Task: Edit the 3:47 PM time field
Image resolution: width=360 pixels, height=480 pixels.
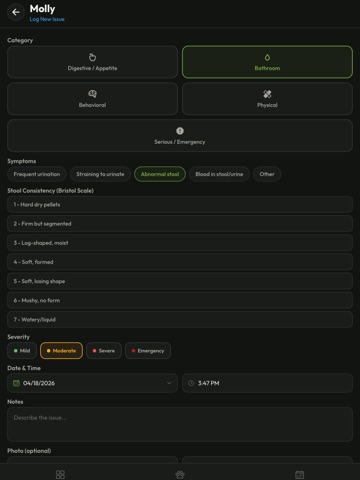Action: click(267, 383)
